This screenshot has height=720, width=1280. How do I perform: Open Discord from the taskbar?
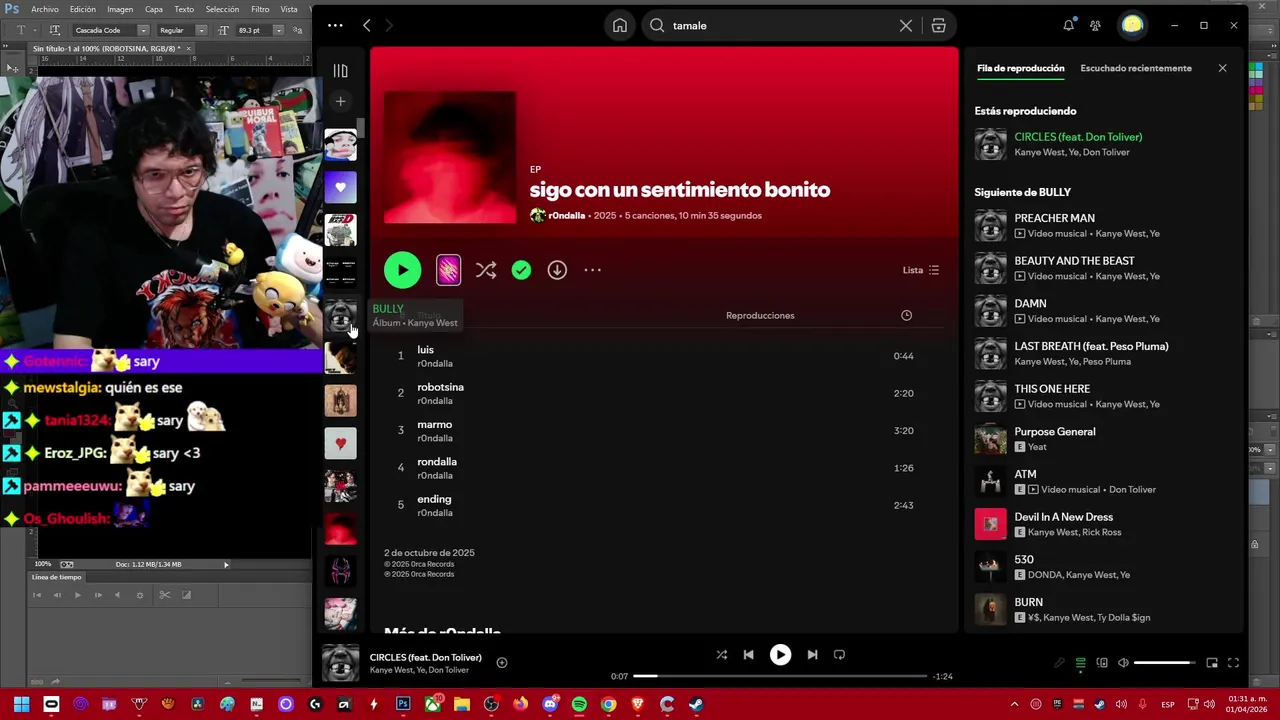coord(550,704)
